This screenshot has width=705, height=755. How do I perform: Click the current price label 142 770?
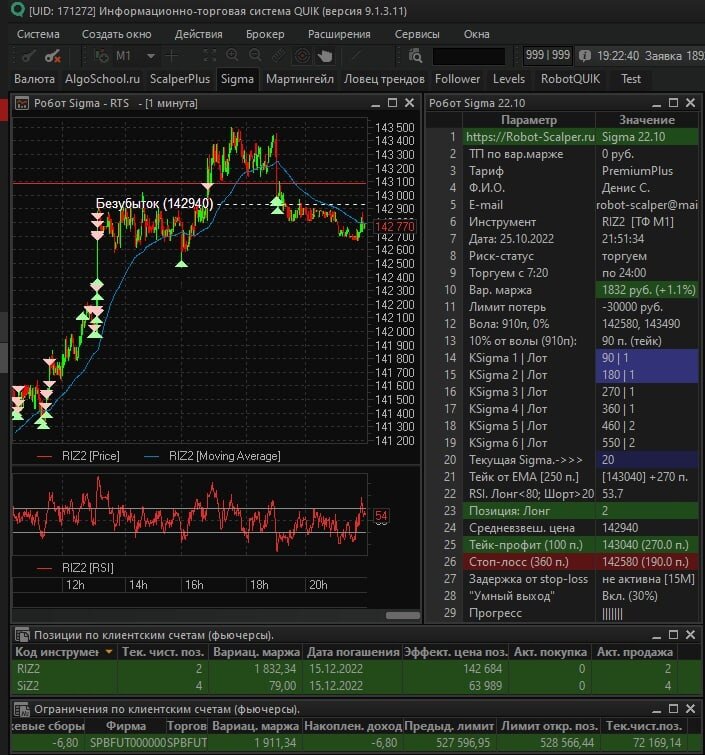click(x=394, y=227)
